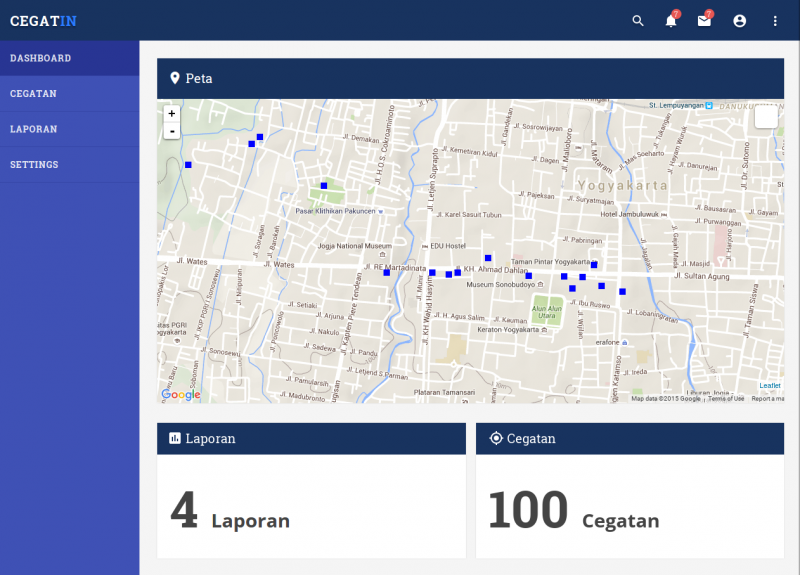Go to Dashboard in the sidebar
The width and height of the screenshot is (800, 575).
pyautogui.click(x=41, y=58)
